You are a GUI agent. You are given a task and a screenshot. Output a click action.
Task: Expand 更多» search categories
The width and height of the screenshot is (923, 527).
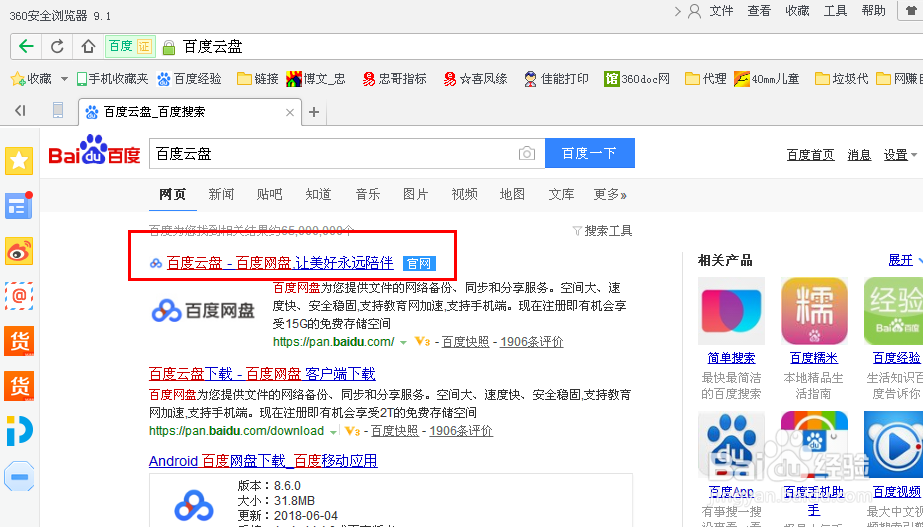point(610,194)
